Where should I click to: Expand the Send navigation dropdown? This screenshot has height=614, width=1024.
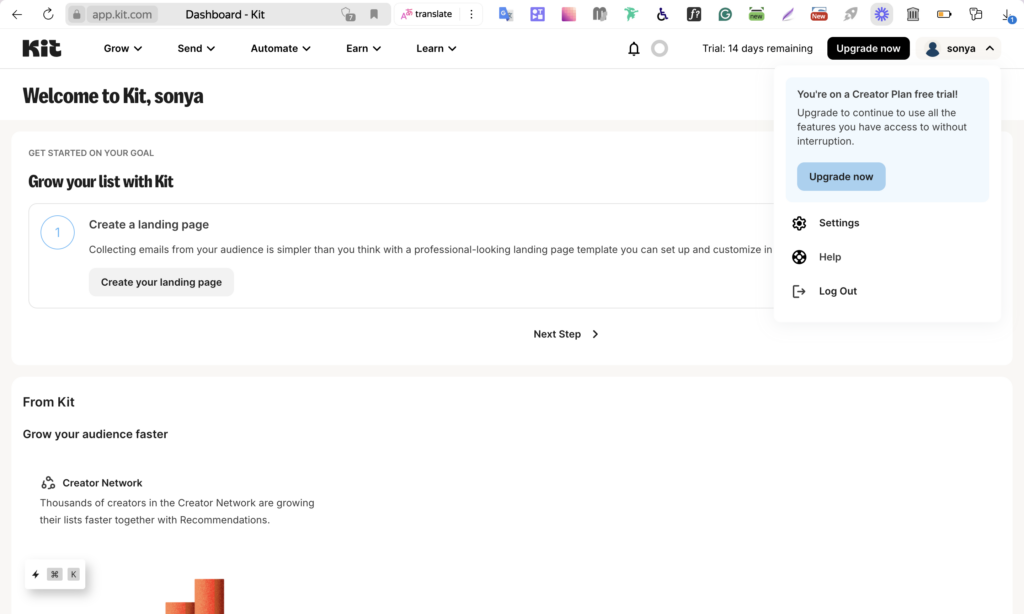196,48
